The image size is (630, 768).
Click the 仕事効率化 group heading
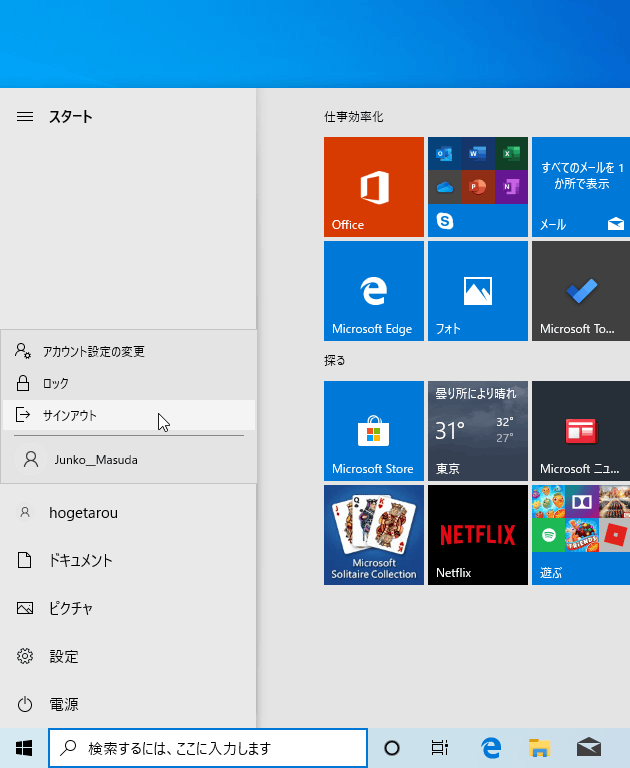click(353, 117)
